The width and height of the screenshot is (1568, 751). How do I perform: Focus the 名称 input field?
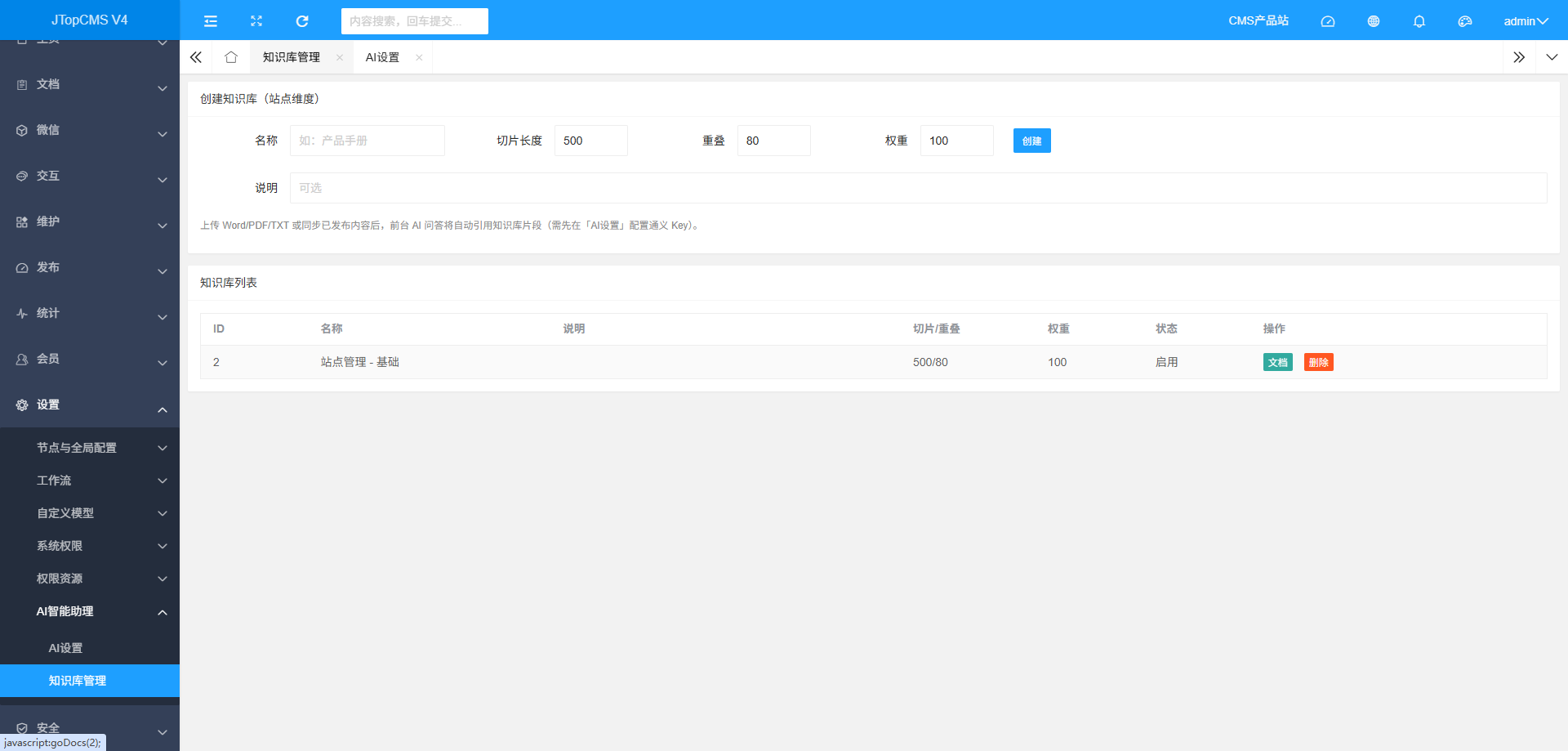[x=367, y=141]
